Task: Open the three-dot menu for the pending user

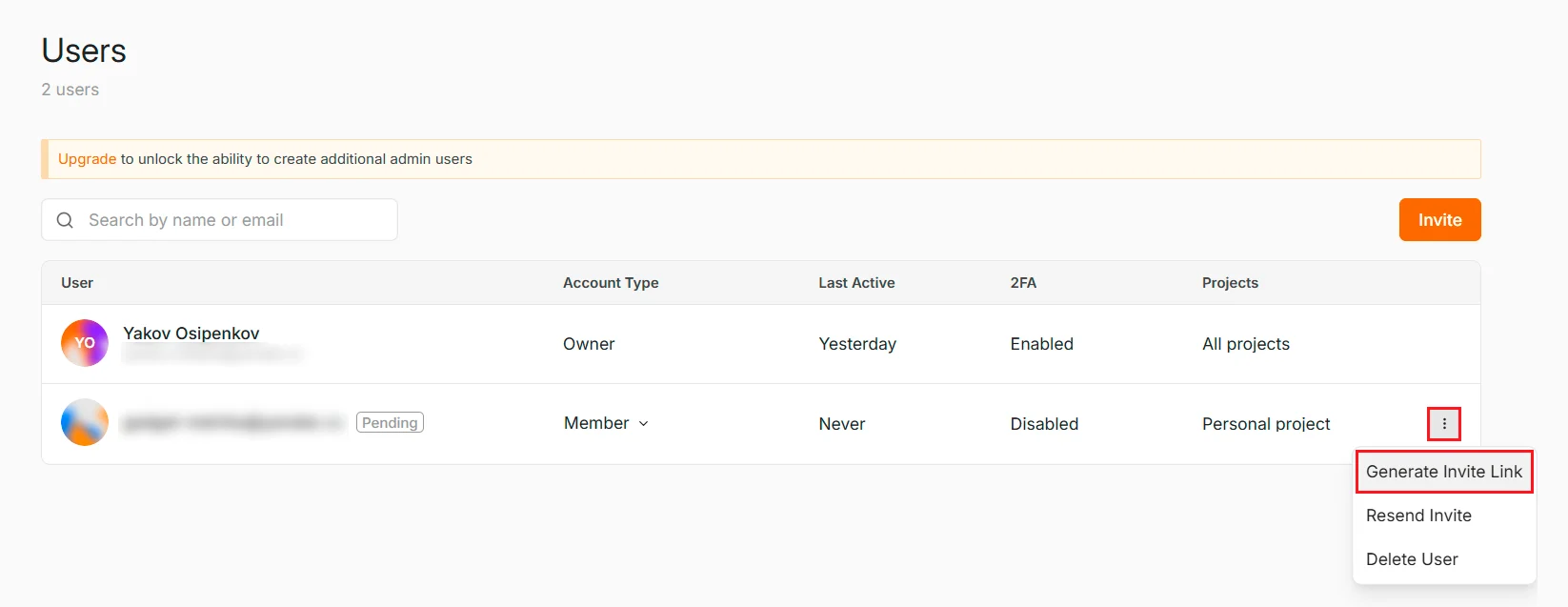Action: [1444, 424]
